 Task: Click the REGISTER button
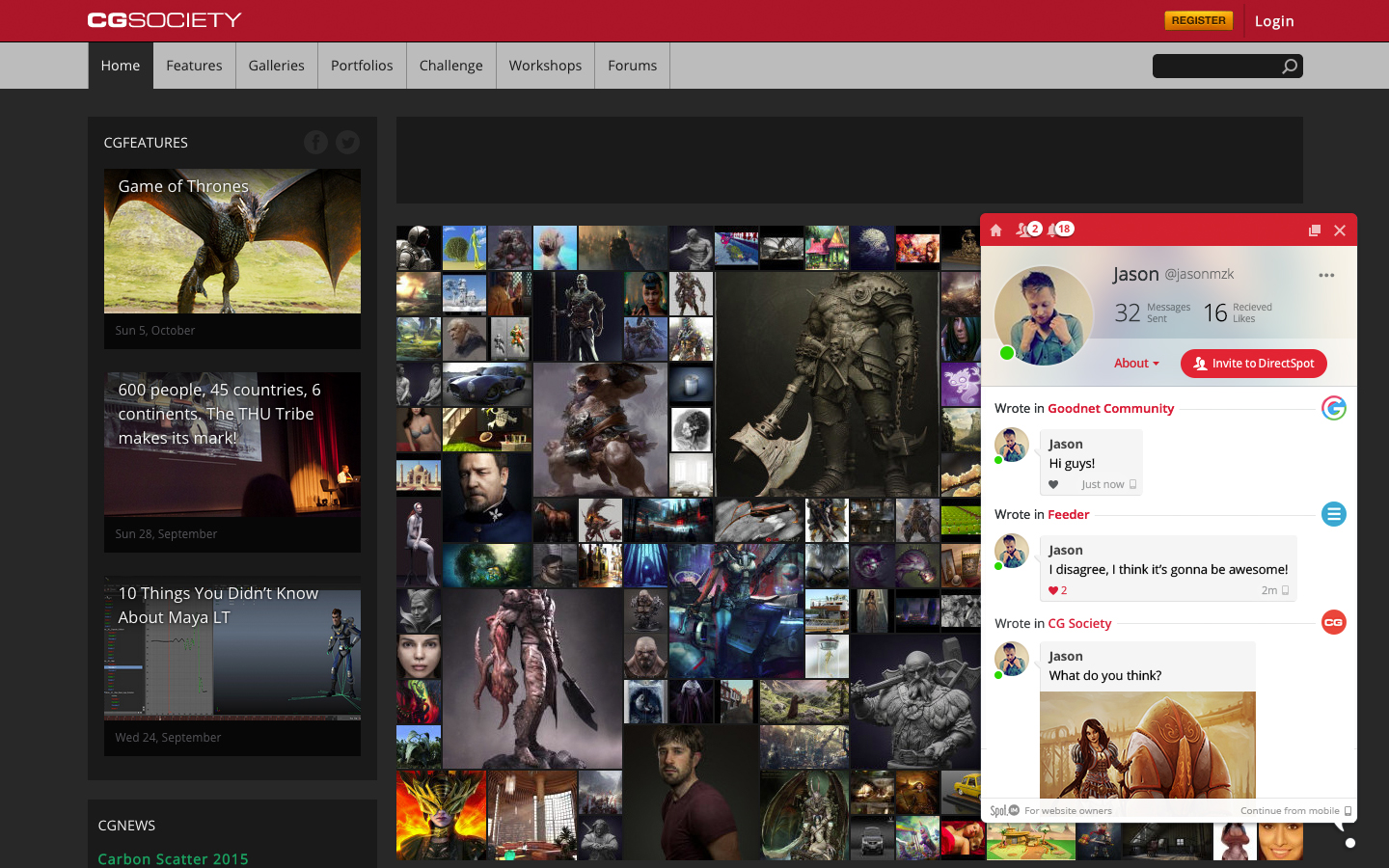(x=1198, y=20)
